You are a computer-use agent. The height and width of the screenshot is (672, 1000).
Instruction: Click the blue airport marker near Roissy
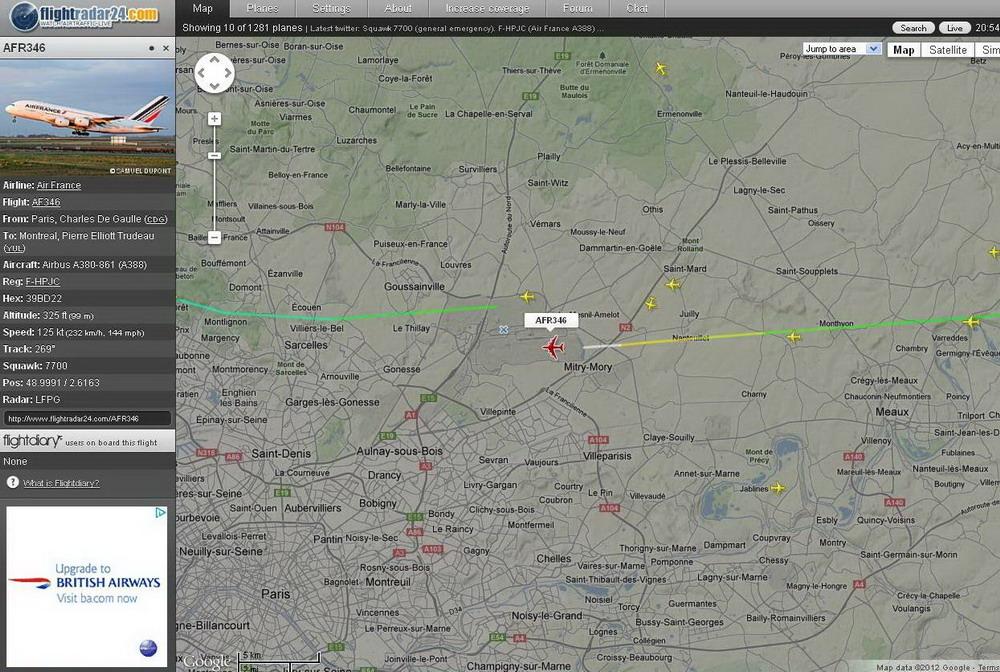pos(503,329)
